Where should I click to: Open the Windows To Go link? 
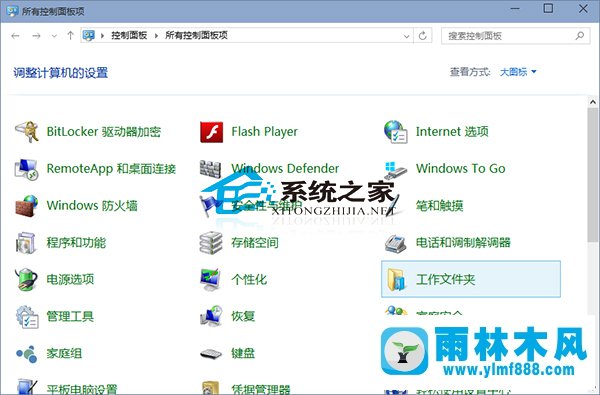point(460,169)
